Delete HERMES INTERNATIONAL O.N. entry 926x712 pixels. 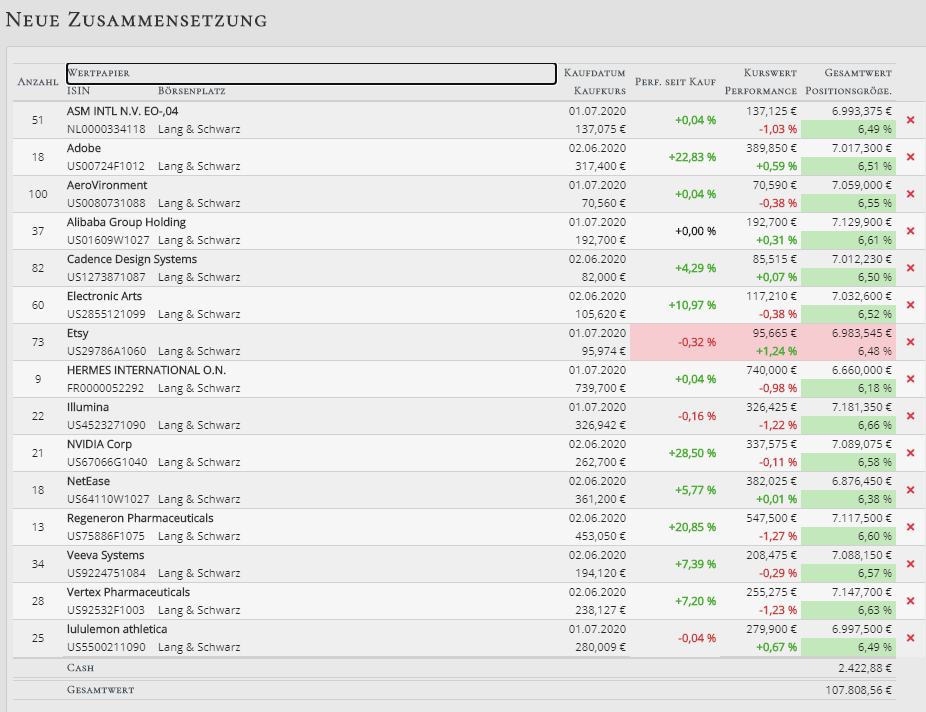[x=910, y=379]
